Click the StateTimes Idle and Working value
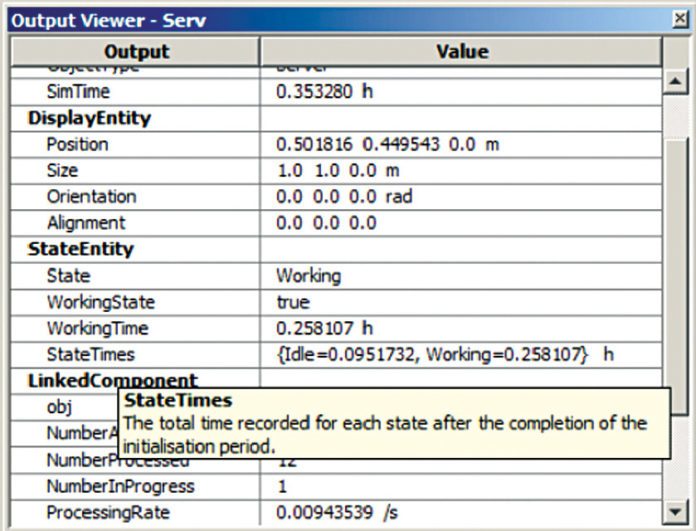This screenshot has width=696, height=531. [445, 354]
